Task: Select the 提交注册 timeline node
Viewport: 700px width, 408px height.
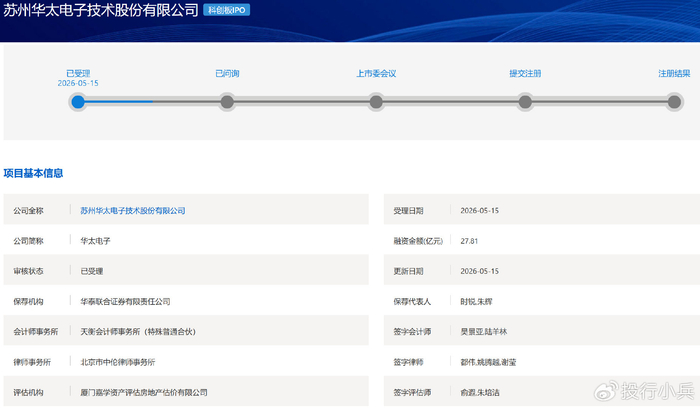Action: (x=525, y=102)
